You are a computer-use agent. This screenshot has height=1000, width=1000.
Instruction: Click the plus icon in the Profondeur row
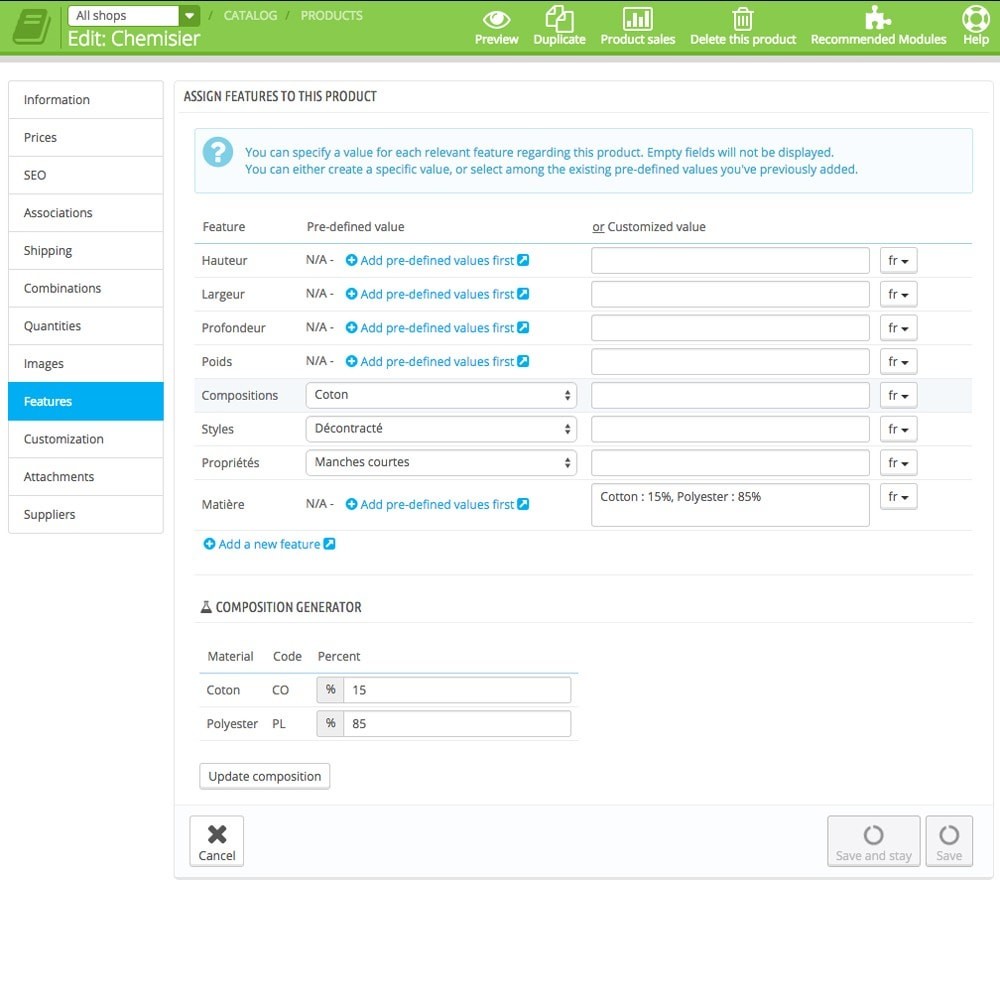[x=351, y=327]
